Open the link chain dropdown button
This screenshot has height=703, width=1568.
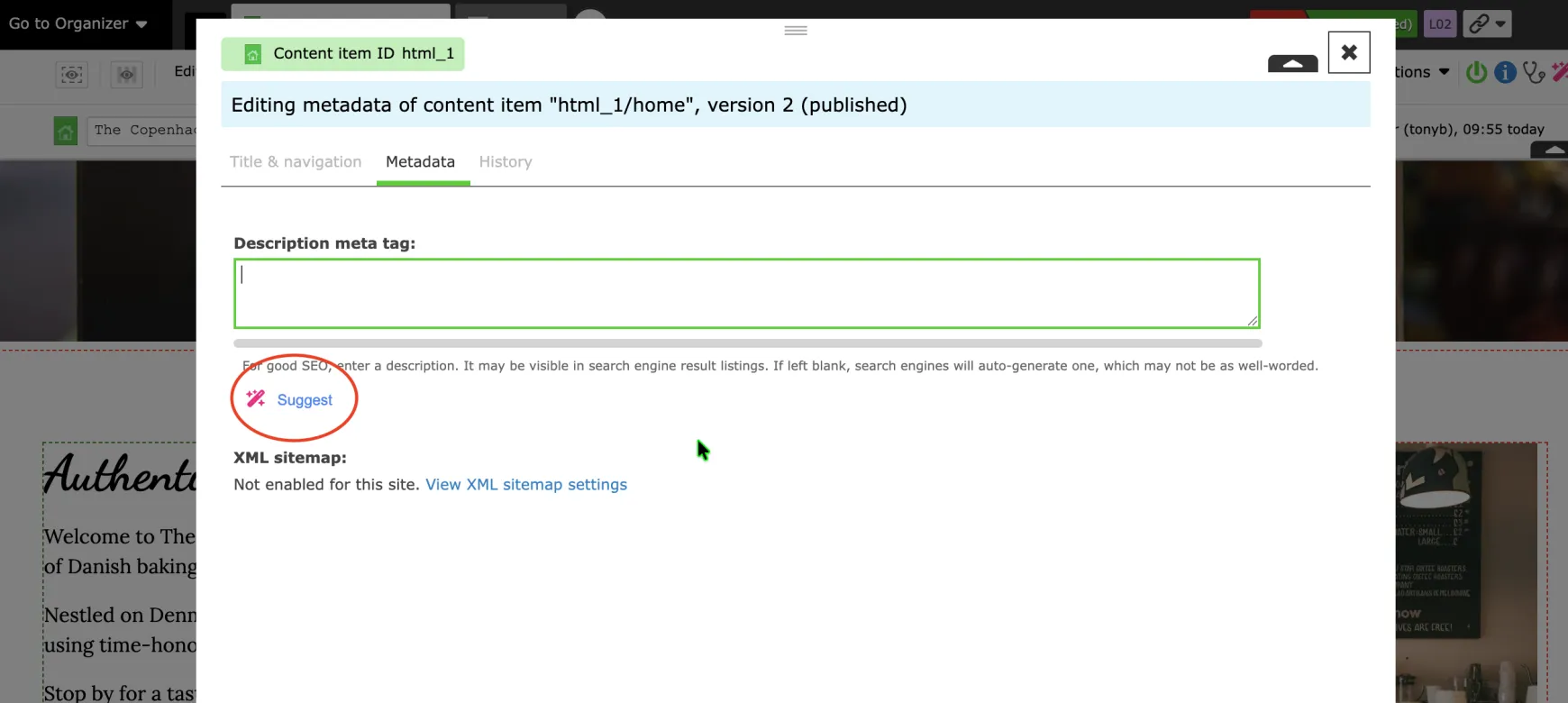pos(1487,24)
